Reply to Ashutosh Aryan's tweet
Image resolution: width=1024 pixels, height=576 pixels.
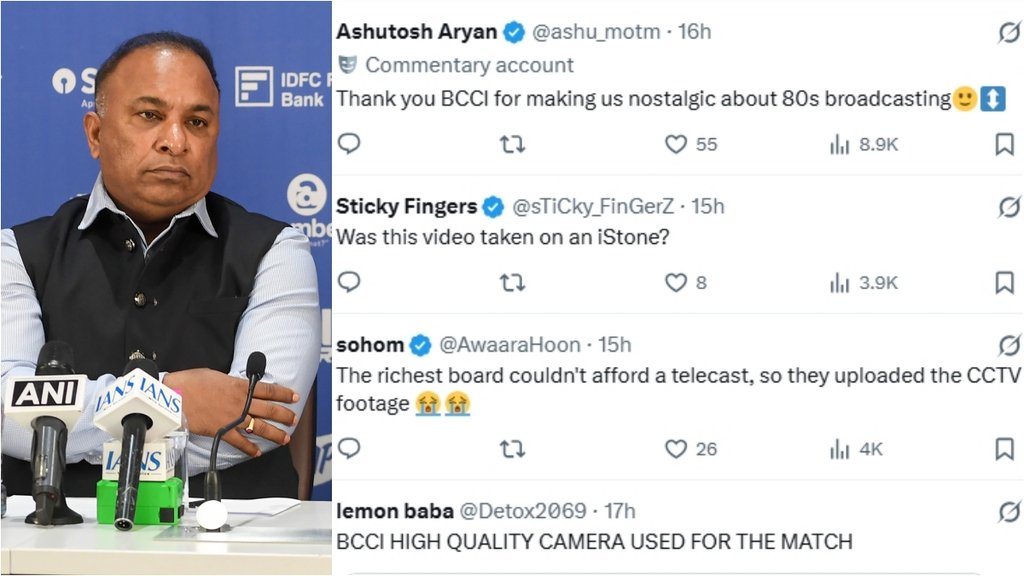click(x=348, y=144)
